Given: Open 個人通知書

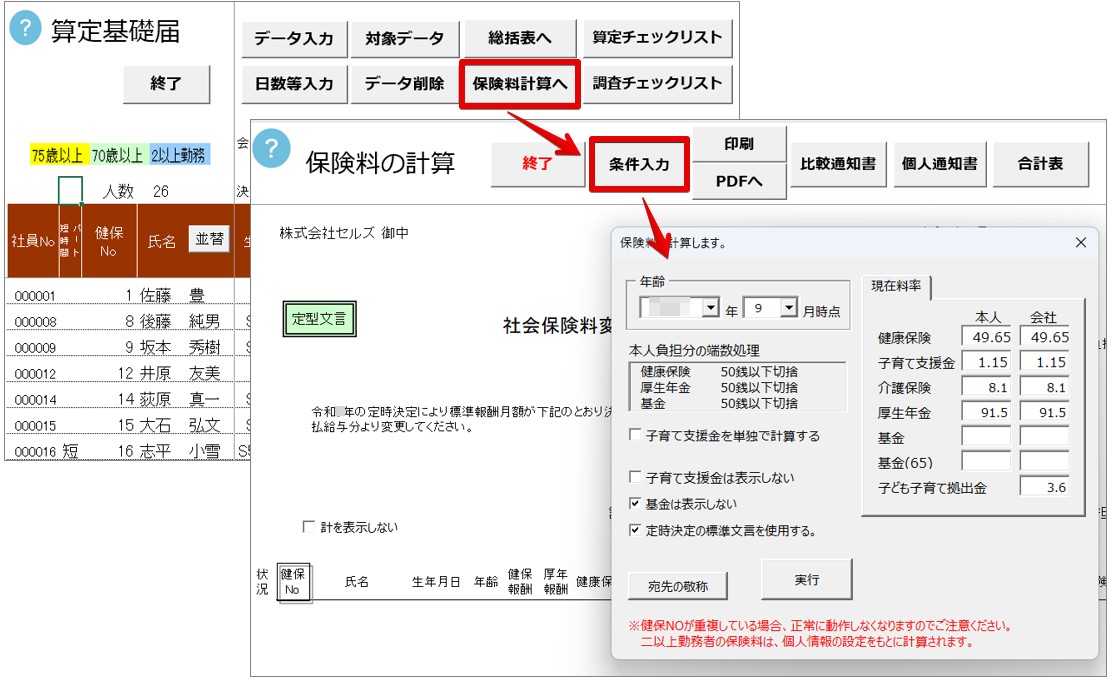Looking at the screenshot, I should click(939, 164).
